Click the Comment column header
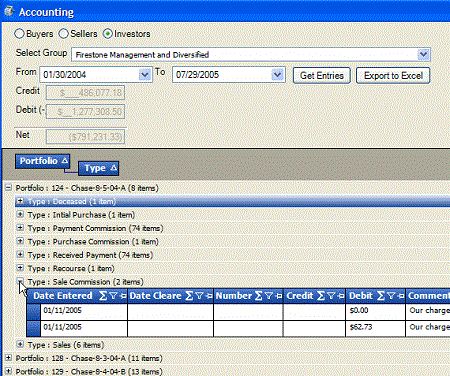The image size is (450, 376). 429,296
